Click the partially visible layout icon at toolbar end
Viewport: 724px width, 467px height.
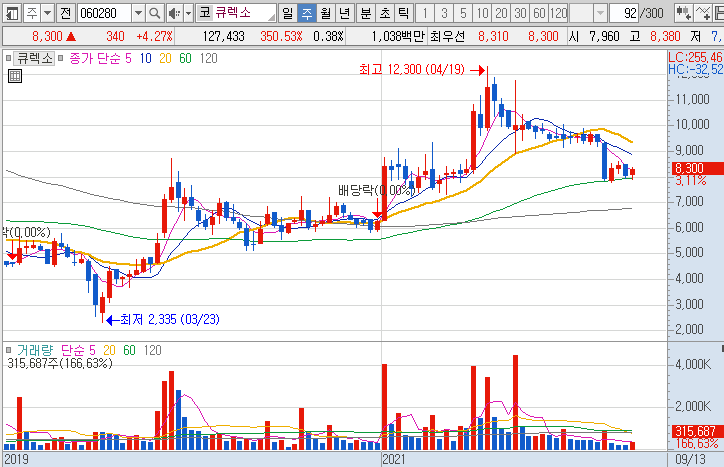[x=718, y=13]
